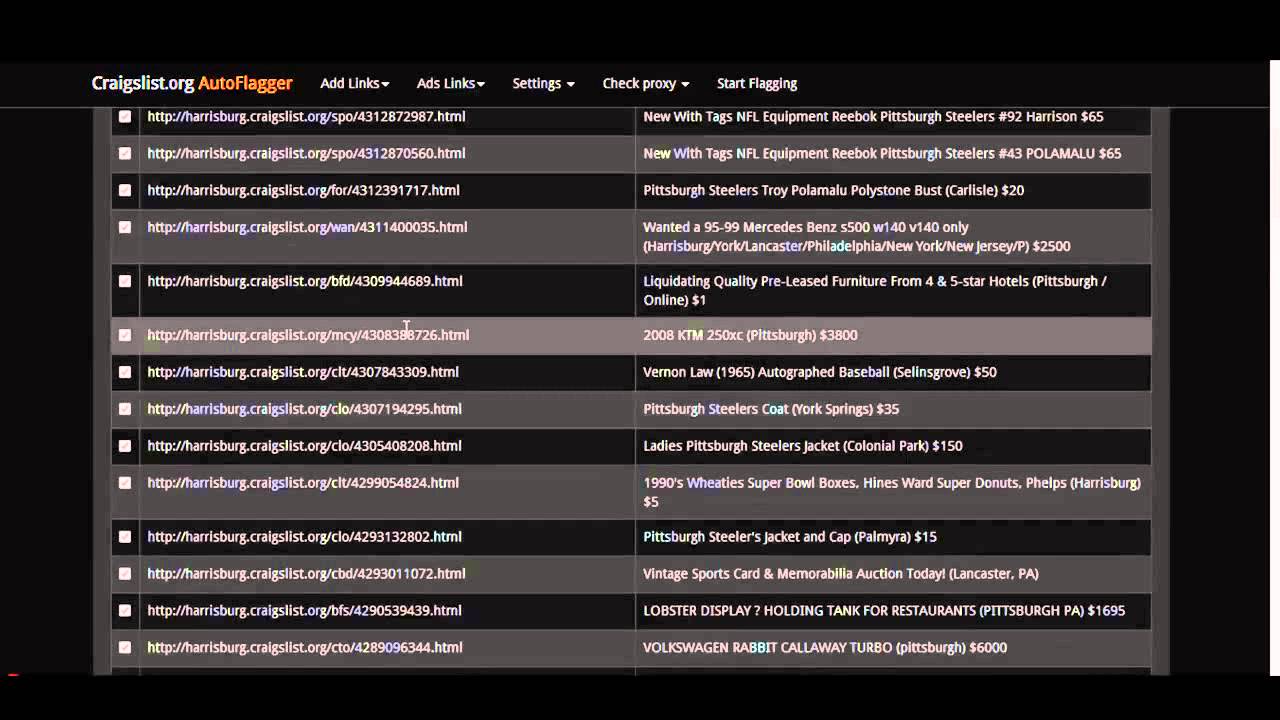Select title 'VOLKSWAGEN RABBIT CALLAWAY TURBO (pittsburgh) $6000'
Viewport: 1280px width, 720px height.
tap(825, 649)
